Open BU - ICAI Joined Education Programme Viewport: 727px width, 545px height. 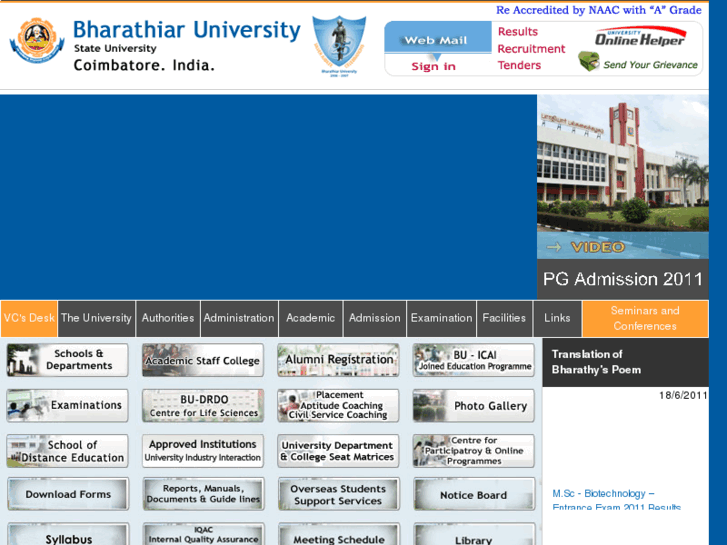pos(473,359)
